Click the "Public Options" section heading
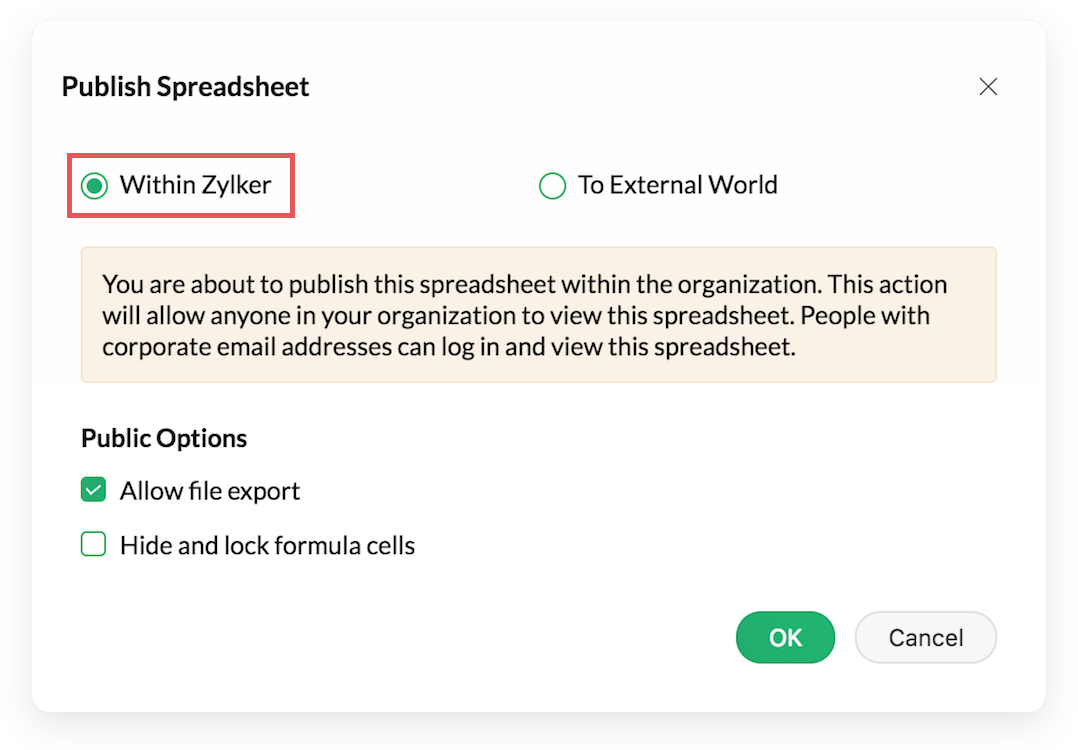 point(164,438)
